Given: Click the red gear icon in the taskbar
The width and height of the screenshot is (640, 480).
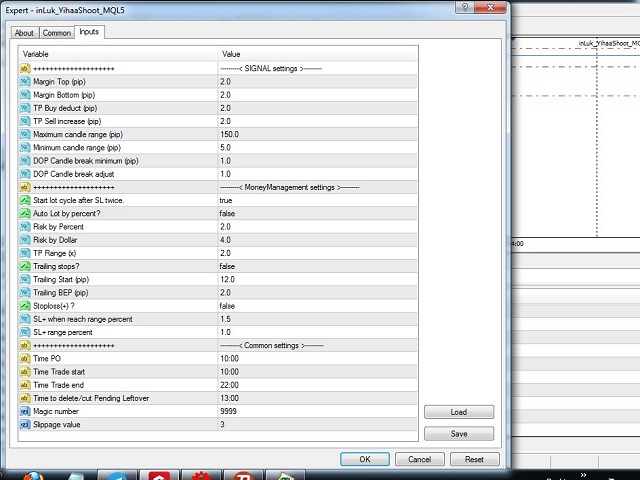Looking at the screenshot, I should pyautogui.click(x=201, y=476).
